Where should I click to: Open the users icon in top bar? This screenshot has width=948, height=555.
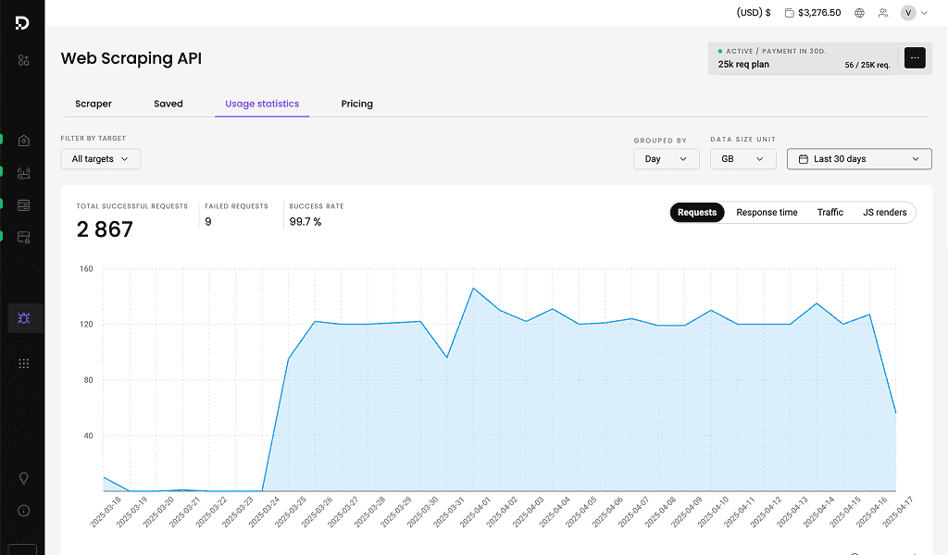[883, 13]
